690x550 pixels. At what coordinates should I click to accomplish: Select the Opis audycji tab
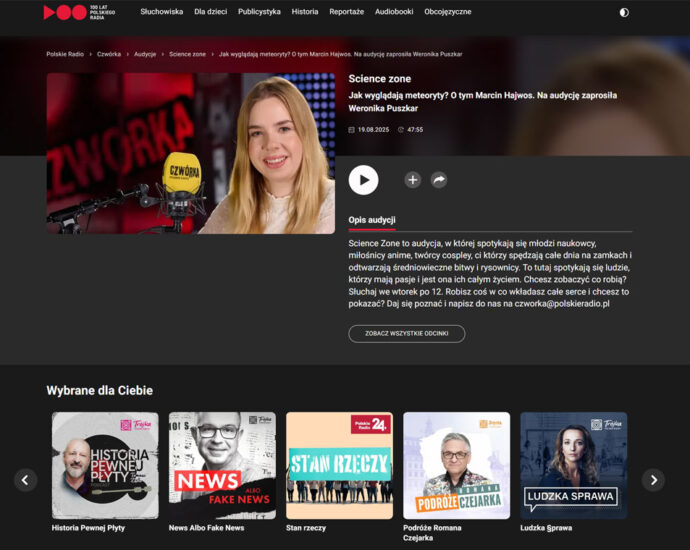point(372,220)
